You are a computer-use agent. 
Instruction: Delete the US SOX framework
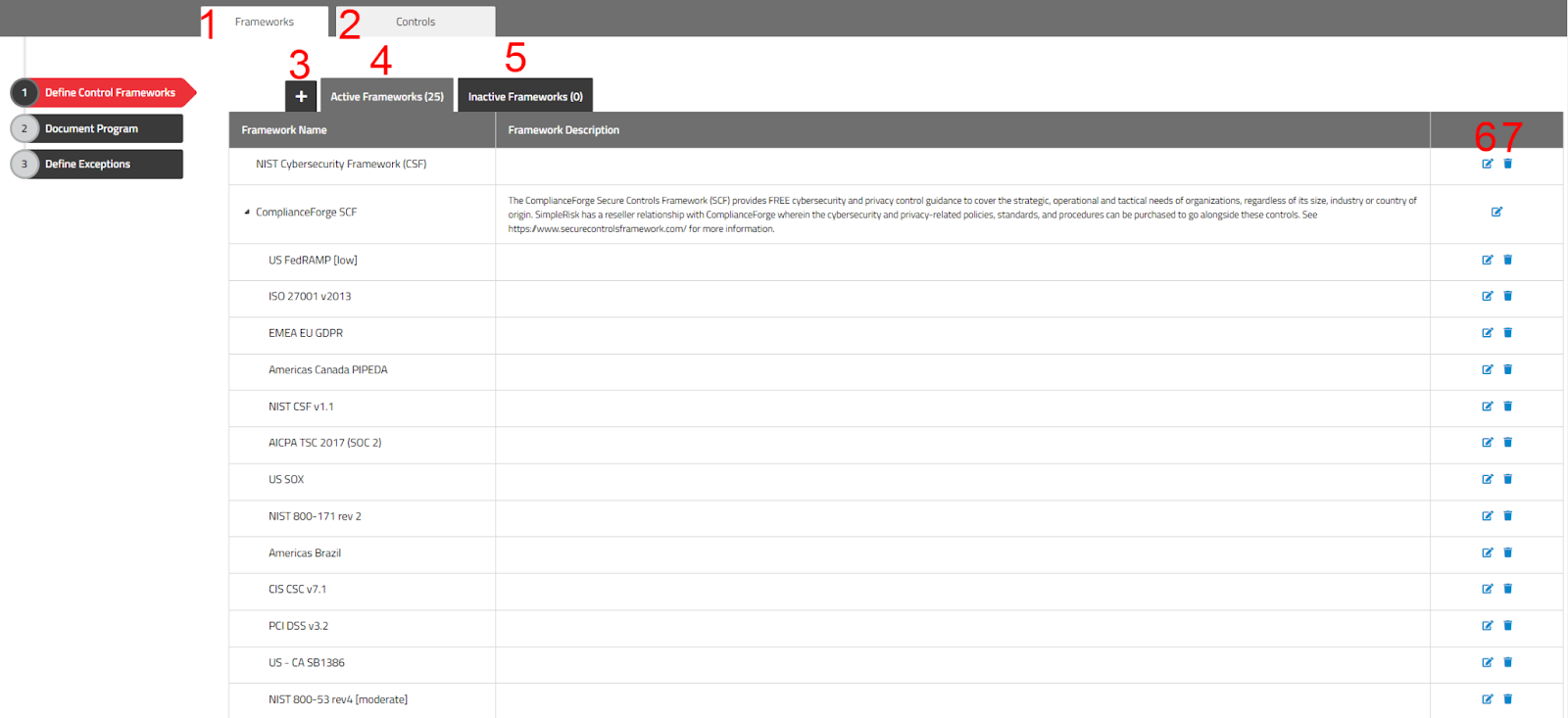point(1507,479)
